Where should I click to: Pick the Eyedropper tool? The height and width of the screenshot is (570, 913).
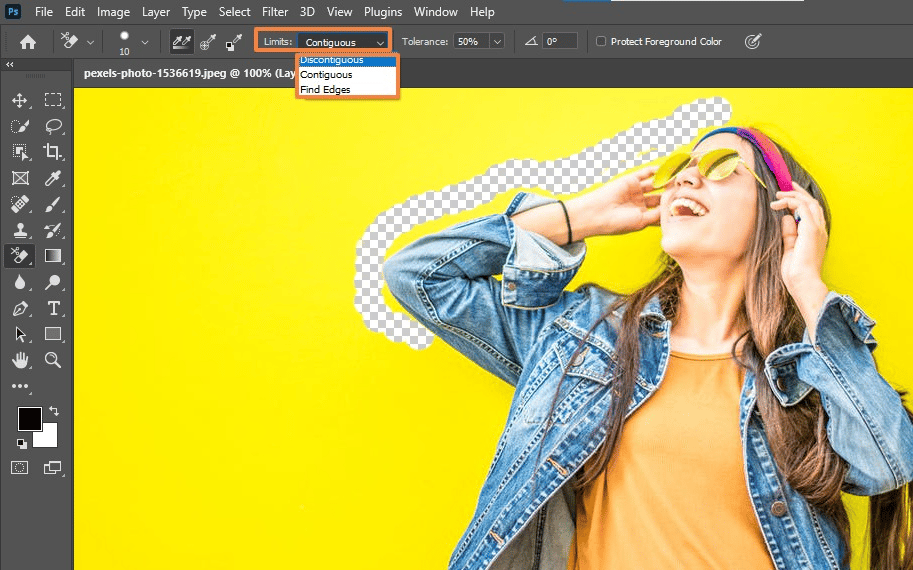tap(53, 178)
